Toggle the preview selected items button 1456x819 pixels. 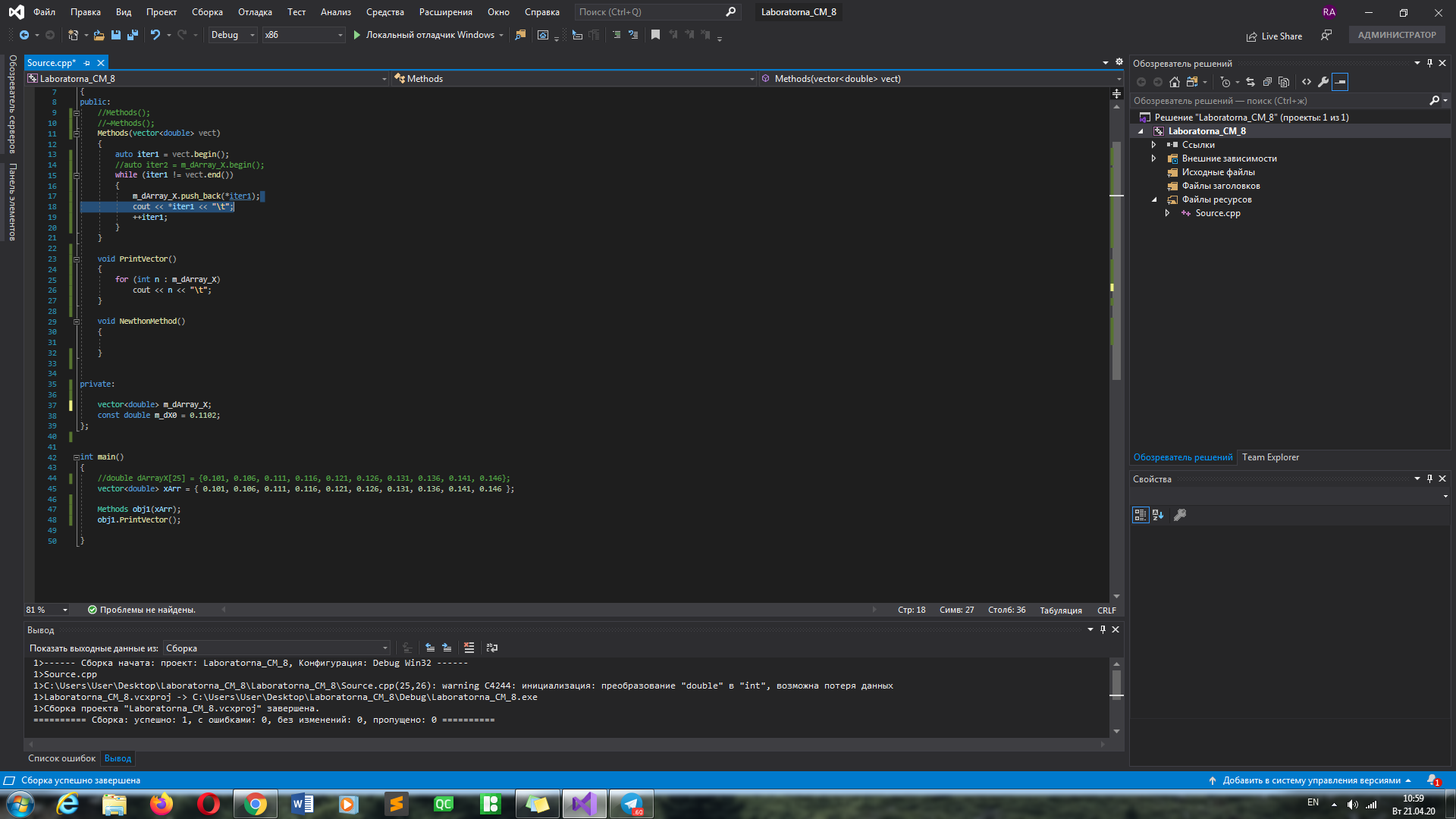[1340, 82]
